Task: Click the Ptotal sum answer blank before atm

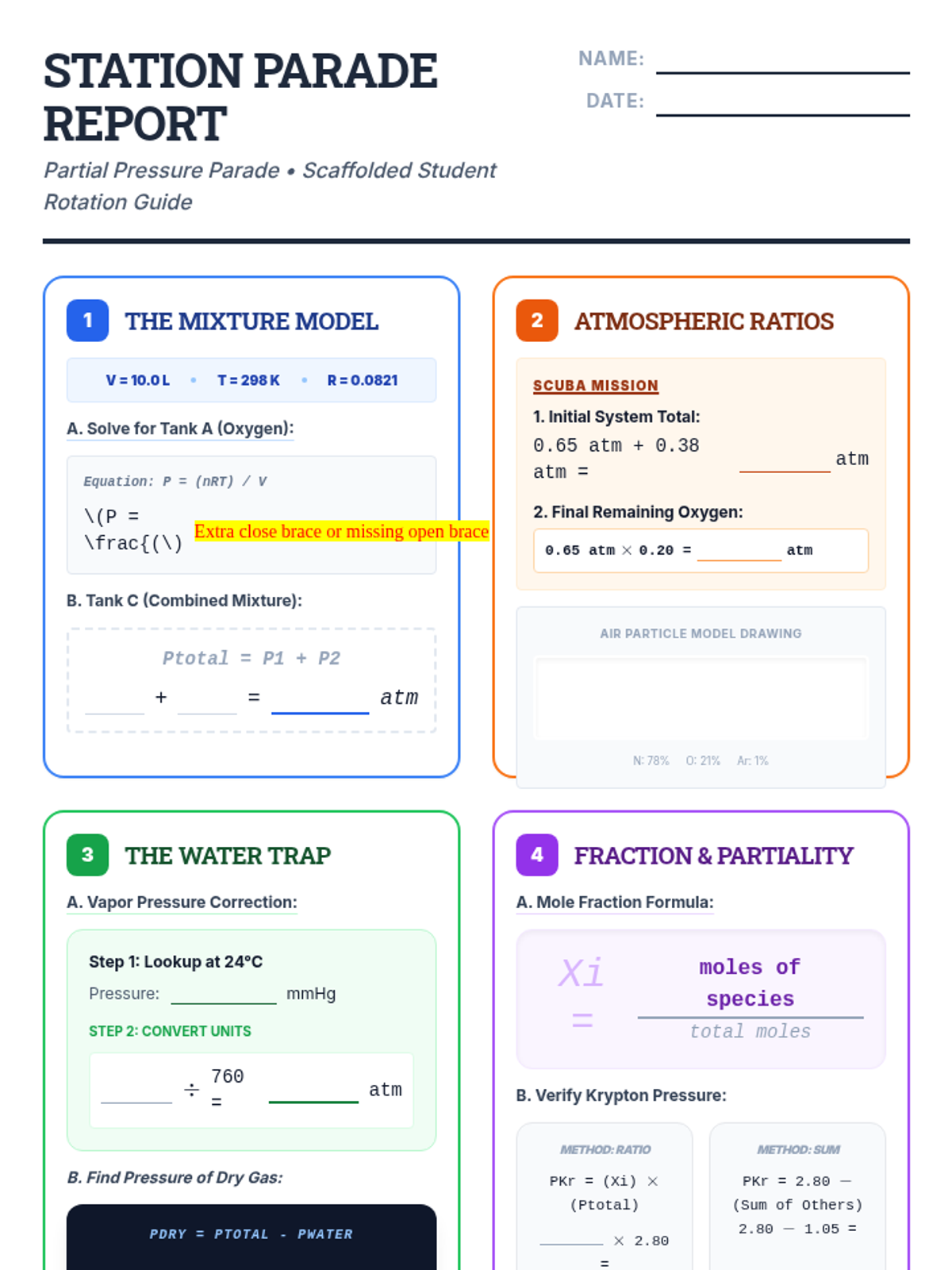Action: tap(320, 702)
